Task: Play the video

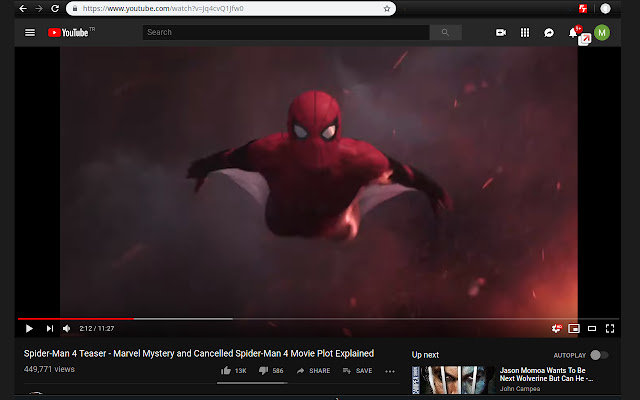Action: (x=29, y=328)
